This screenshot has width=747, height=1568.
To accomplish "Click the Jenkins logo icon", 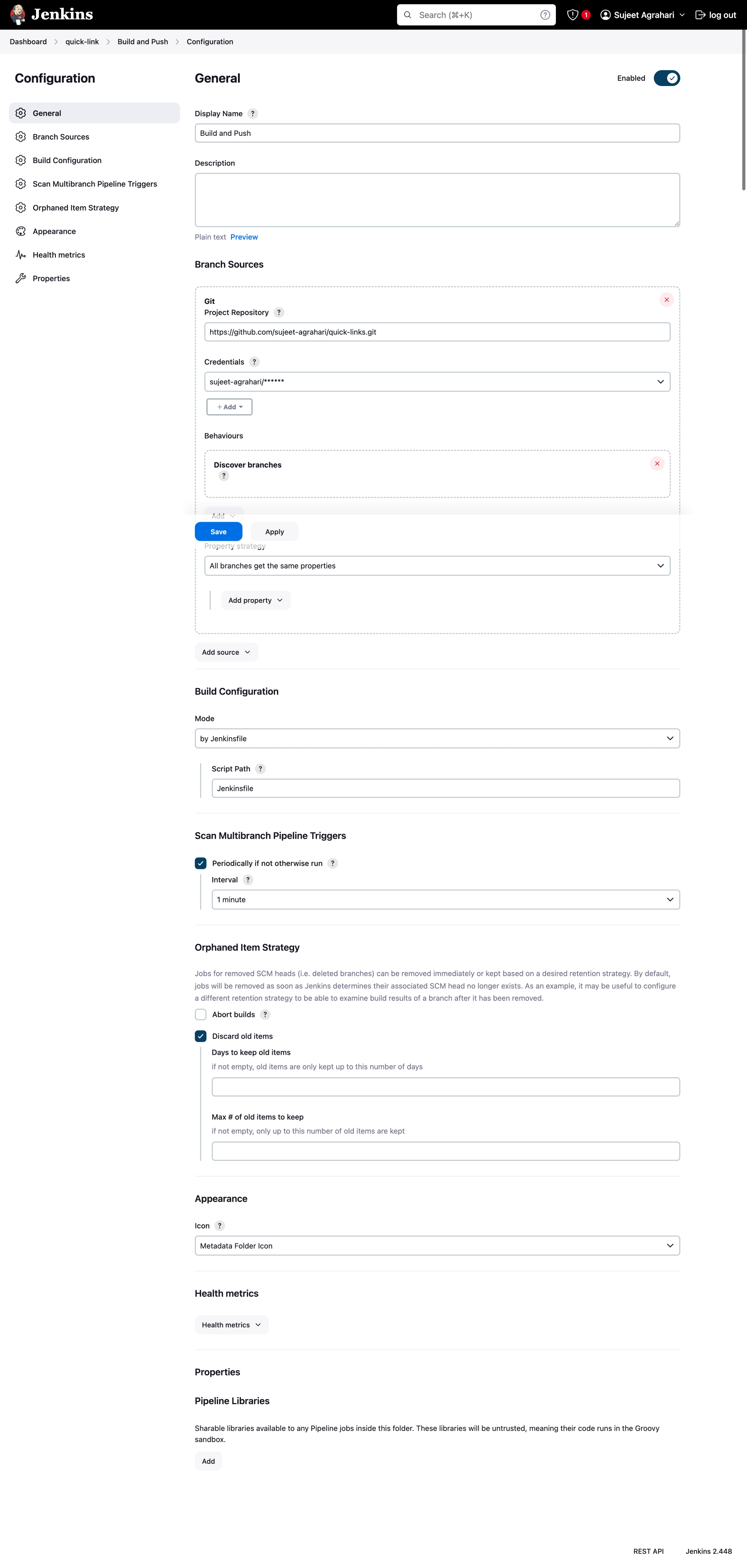I will coord(18,14).
